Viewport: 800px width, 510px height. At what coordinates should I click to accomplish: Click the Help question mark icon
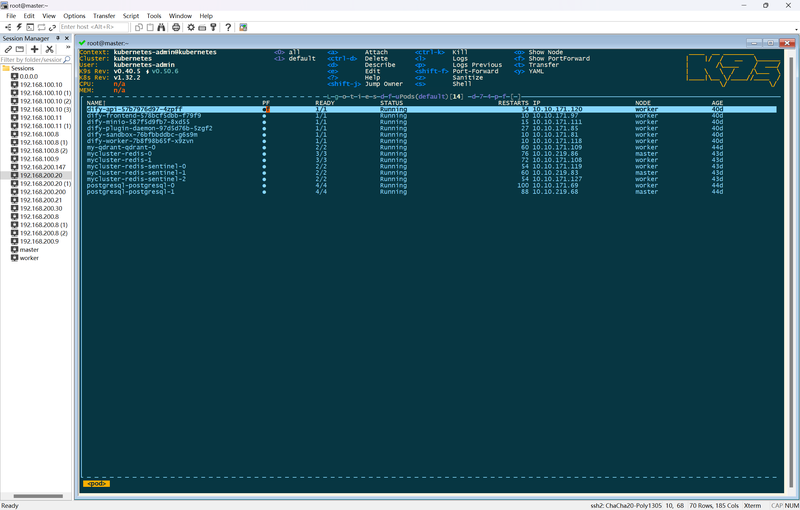(228, 27)
